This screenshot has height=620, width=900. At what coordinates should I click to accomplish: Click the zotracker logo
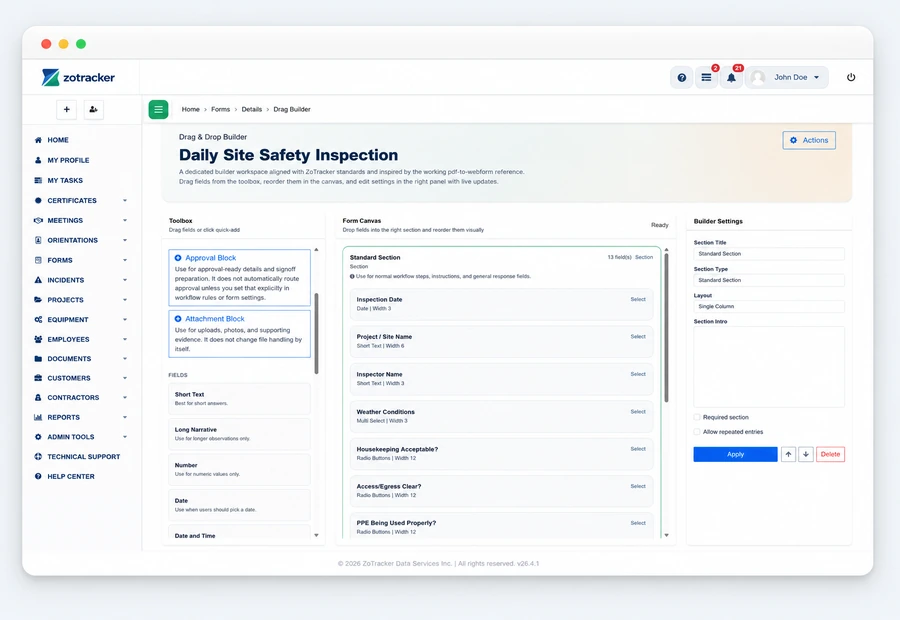[x=78, y=78]
